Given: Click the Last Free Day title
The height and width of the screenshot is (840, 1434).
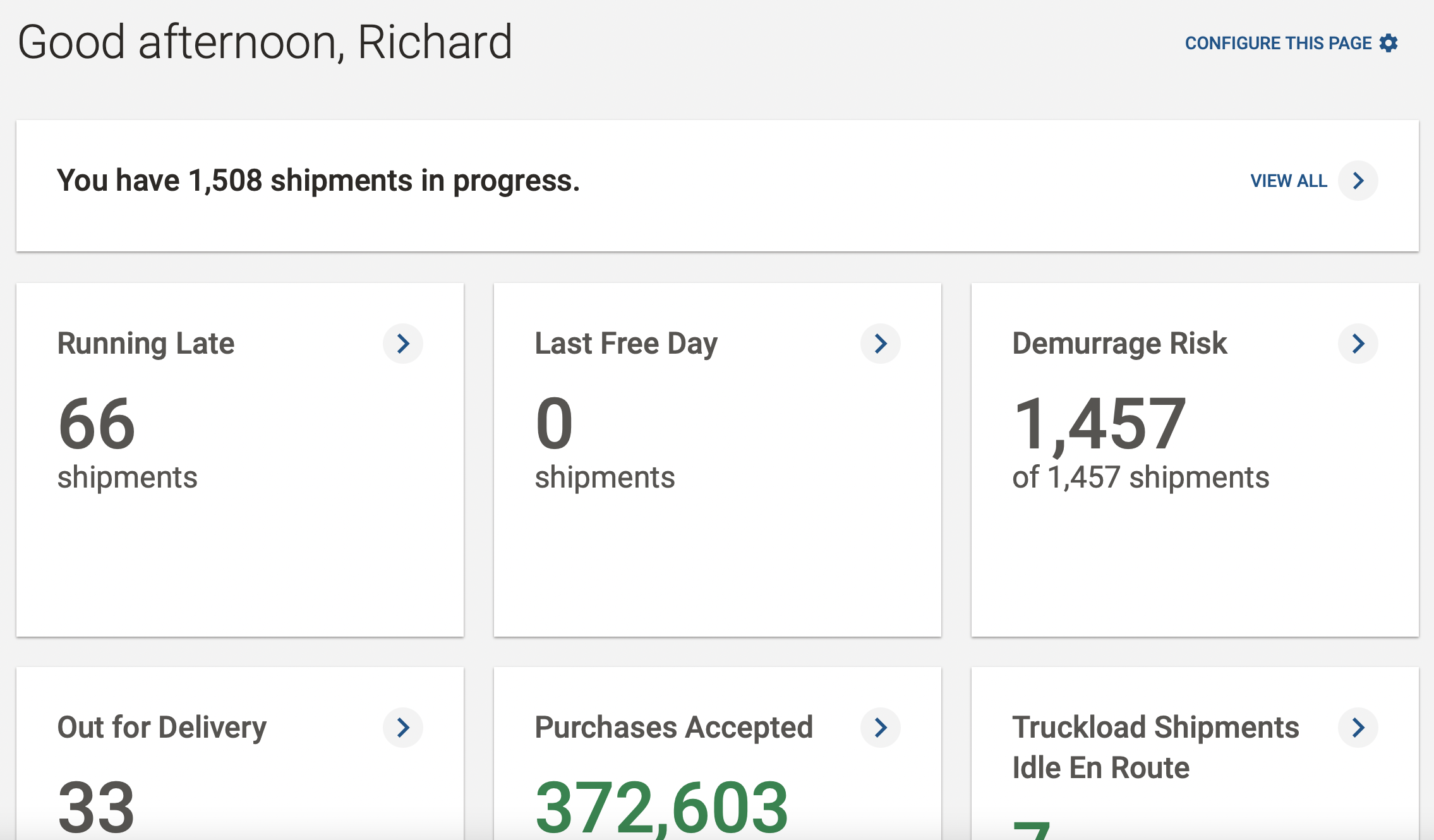Looking at the screenshot, I should point(626,344).
